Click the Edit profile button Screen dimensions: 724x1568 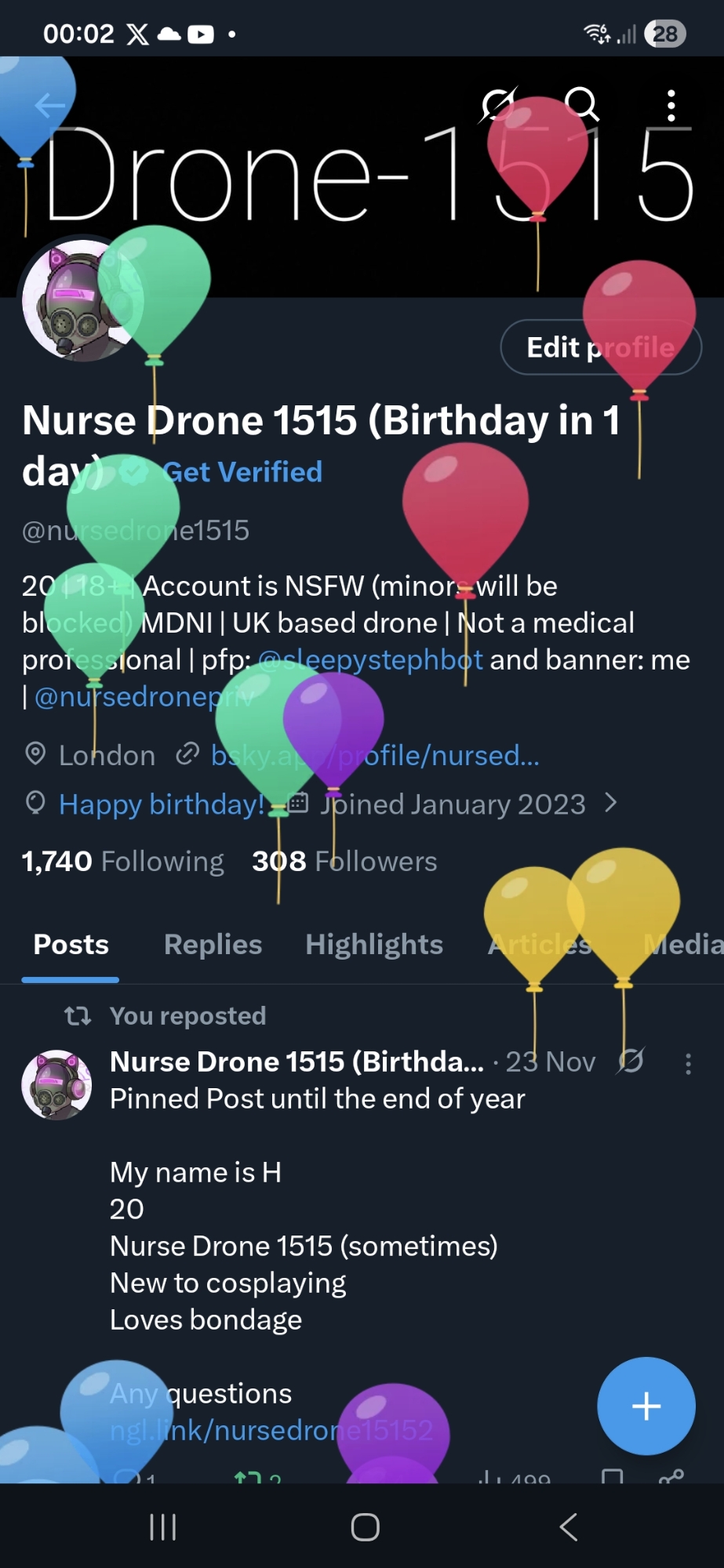point(601,347)
